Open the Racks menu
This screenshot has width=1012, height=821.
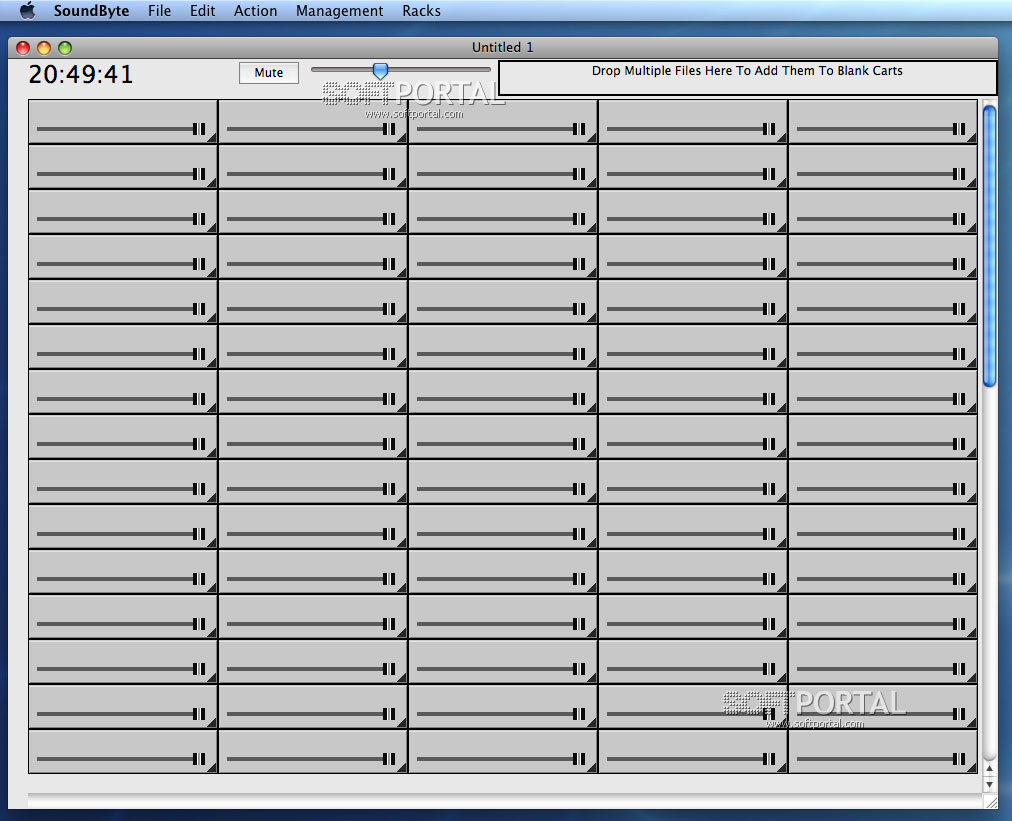tap(421, 11)
